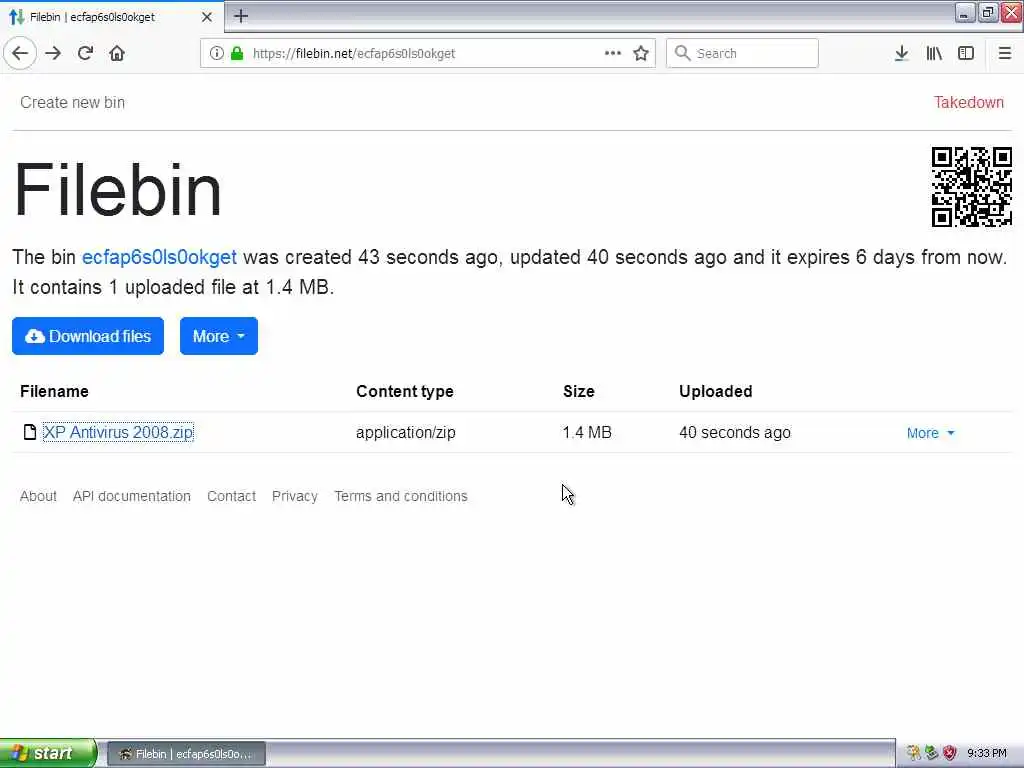Viewport: 1024px width, 768px height.
Task: Open the Privacy footer link
Action: click(295, 496)
